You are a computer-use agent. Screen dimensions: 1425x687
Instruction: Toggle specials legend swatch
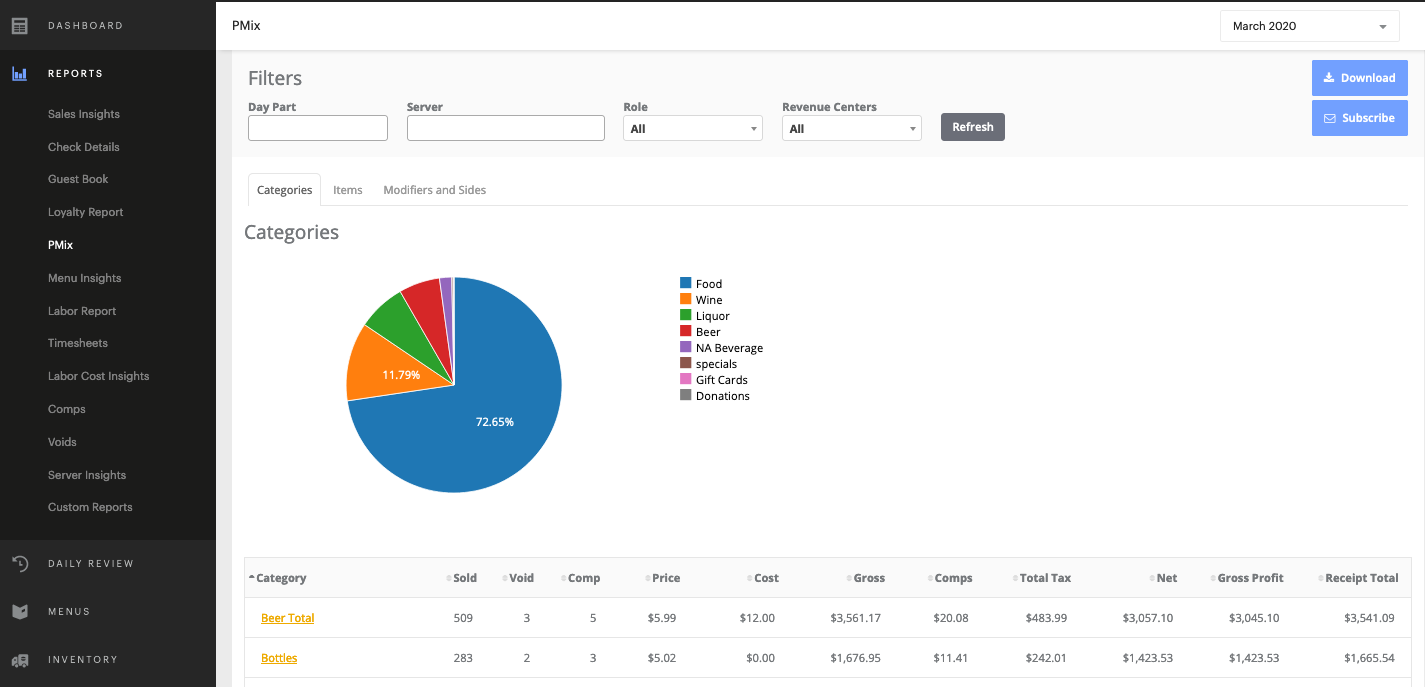(x=685, y=363)
